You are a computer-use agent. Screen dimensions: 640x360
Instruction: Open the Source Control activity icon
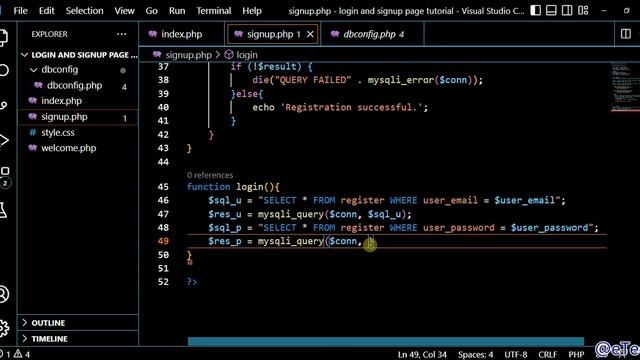pyautogui.click(x=3, y=105)
